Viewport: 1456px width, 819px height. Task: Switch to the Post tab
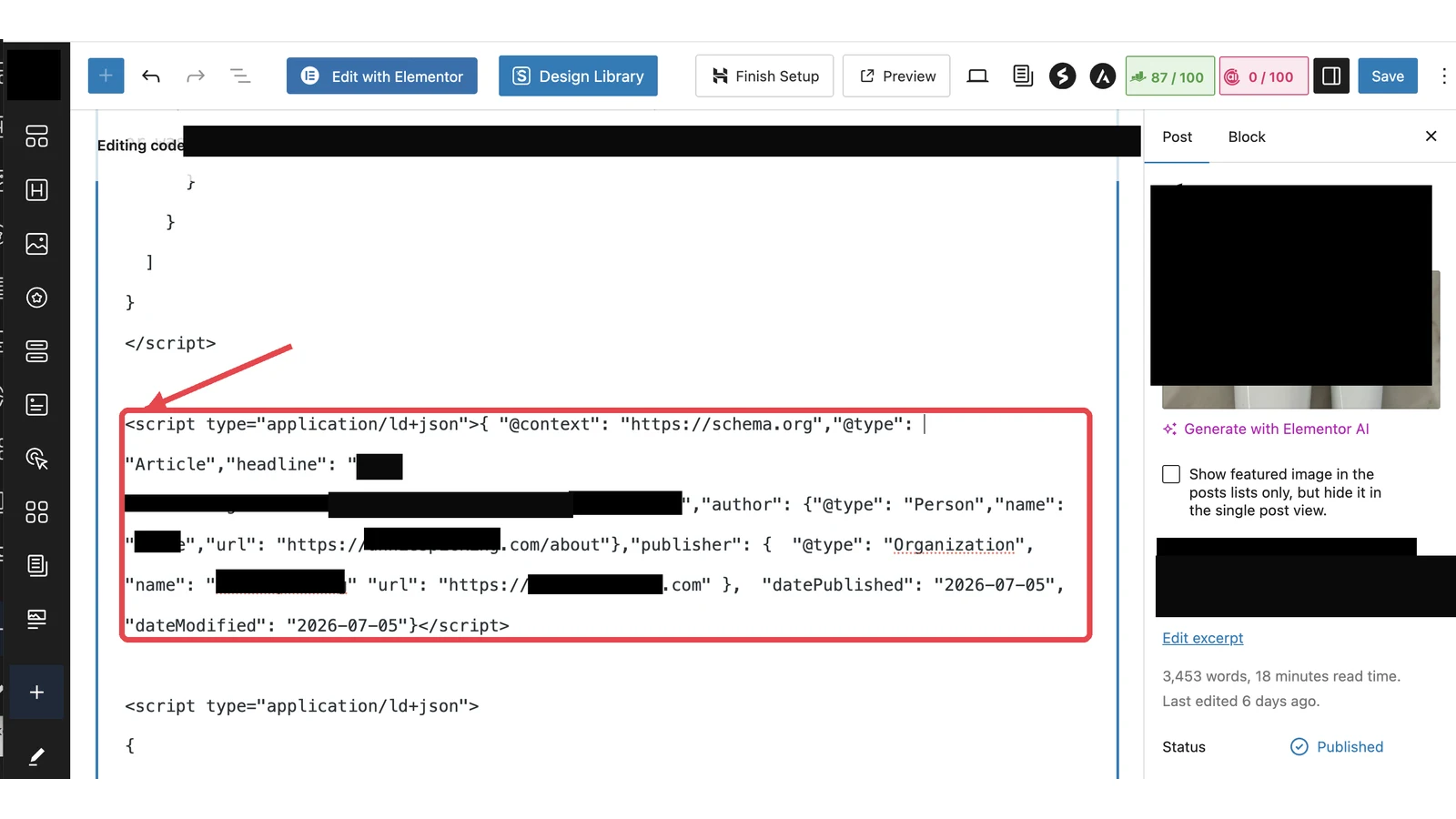coord(1177,136)
